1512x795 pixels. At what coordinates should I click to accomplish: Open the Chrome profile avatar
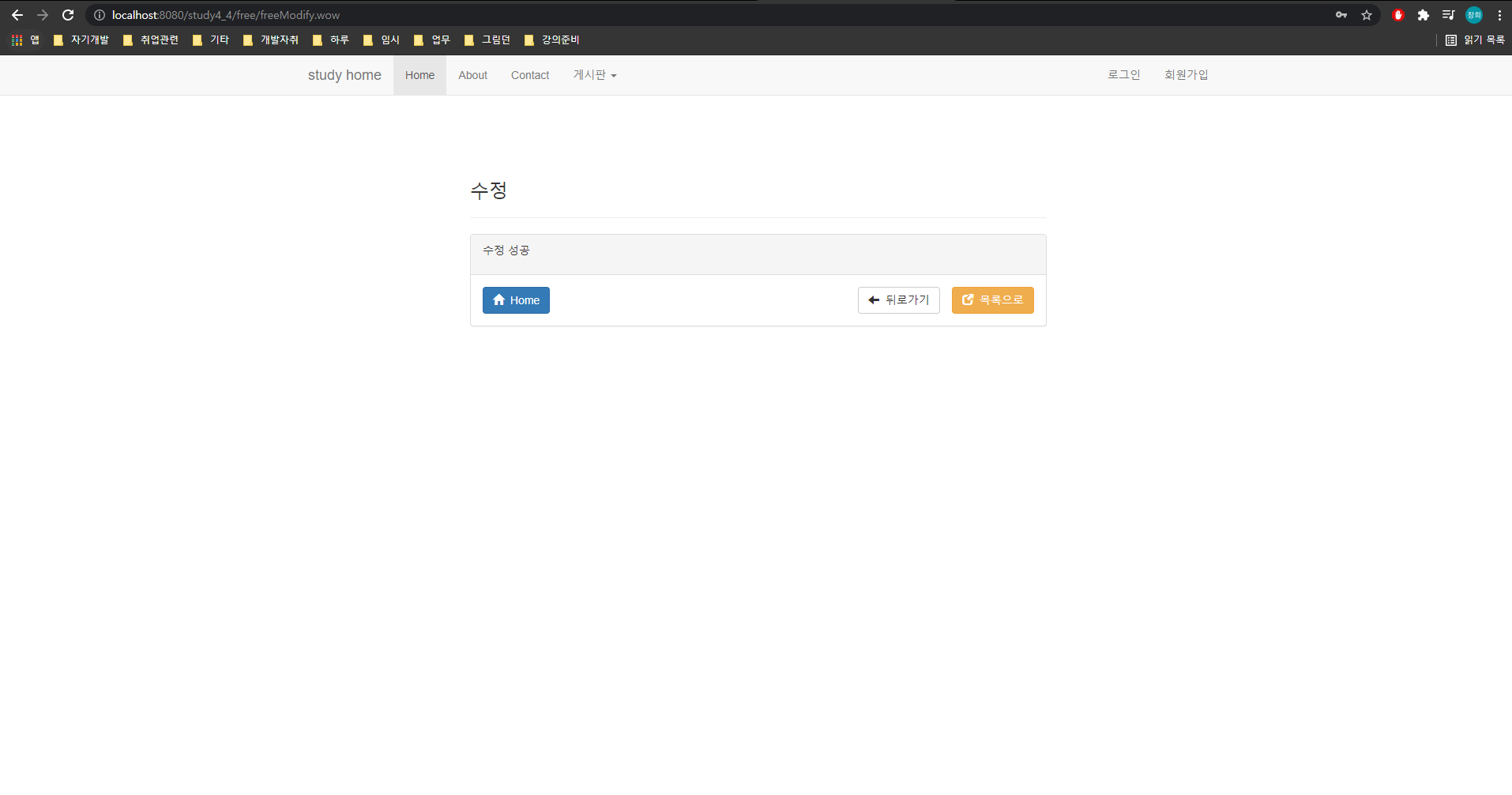(x=1474, y=15)
